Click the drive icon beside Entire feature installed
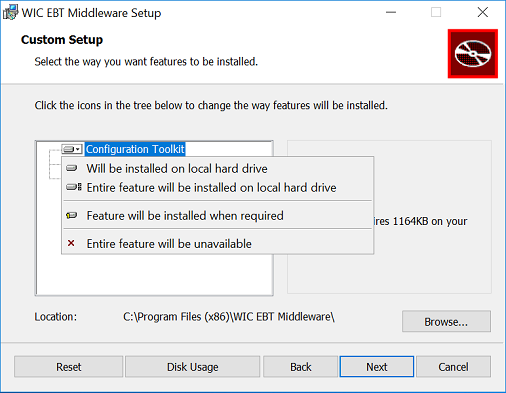The height and width of the screenshot is (393, 506). click(73, 187)
